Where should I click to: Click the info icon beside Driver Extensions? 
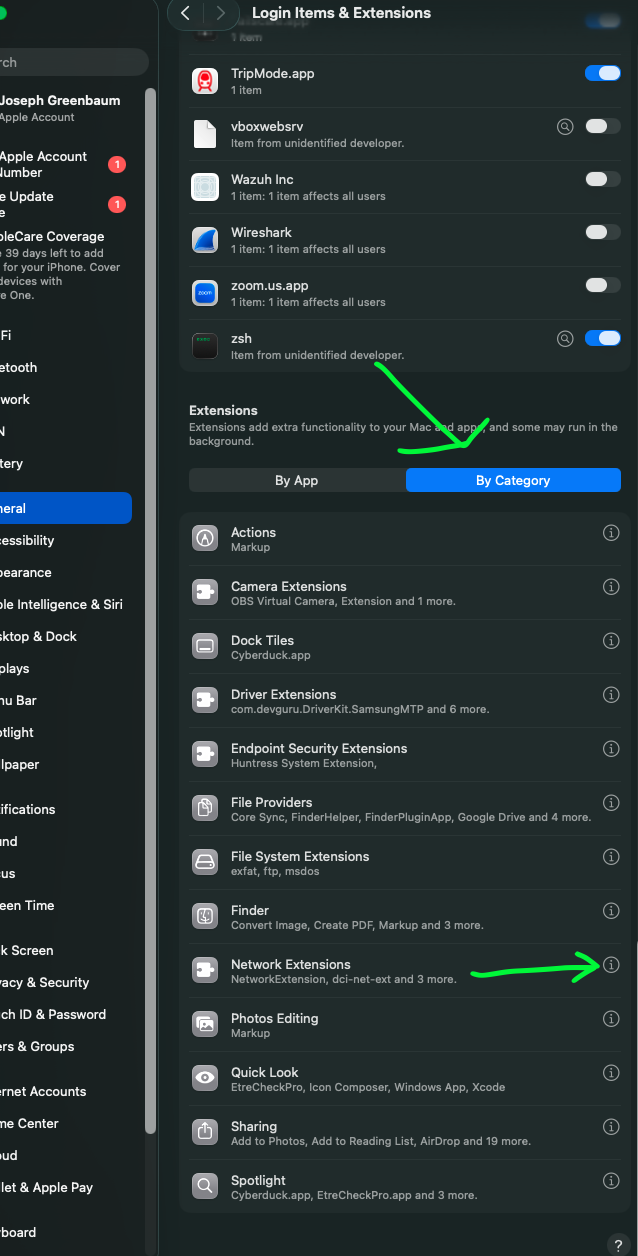coord(611,695)
